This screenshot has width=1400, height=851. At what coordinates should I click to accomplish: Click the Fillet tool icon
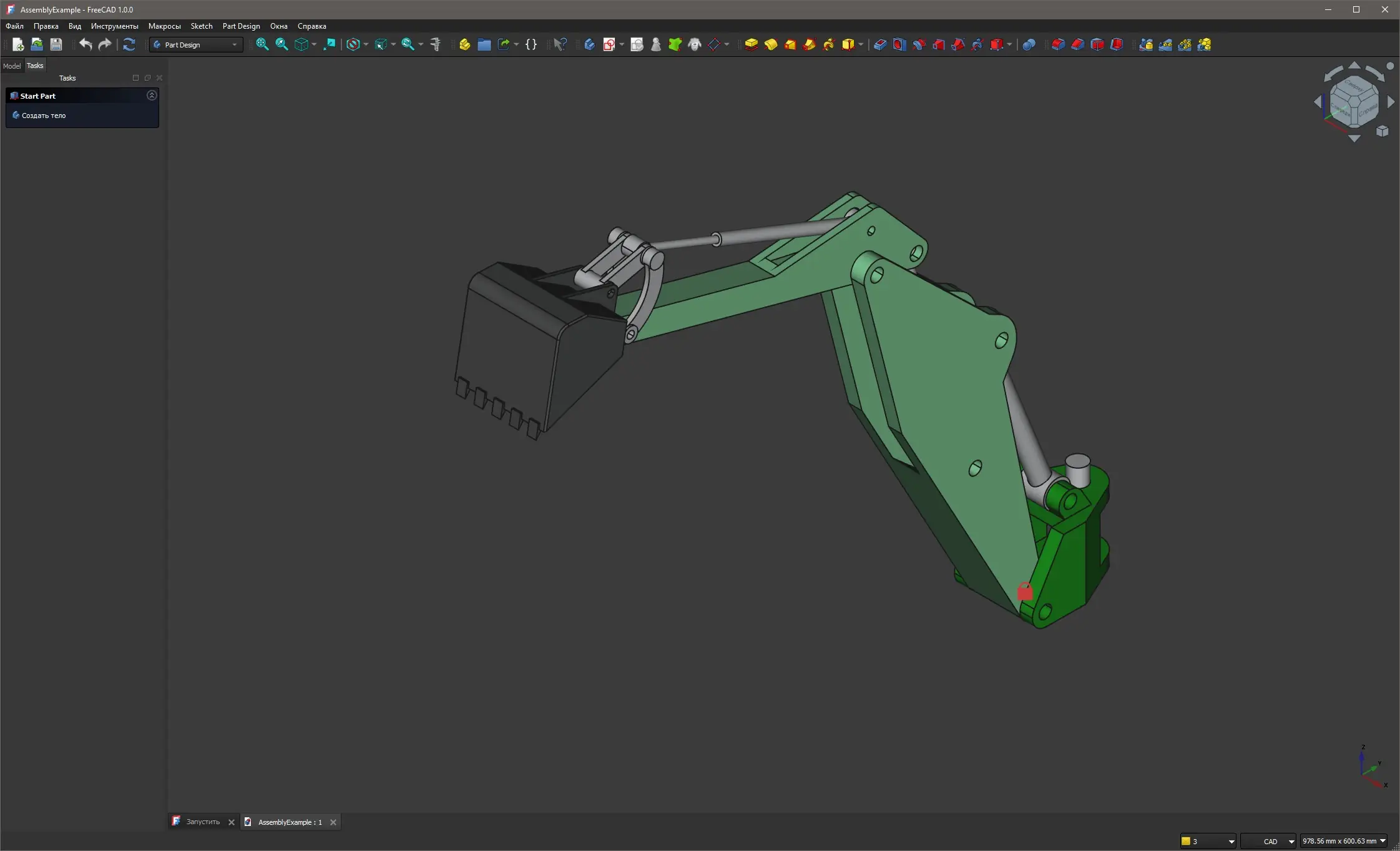1058,44
